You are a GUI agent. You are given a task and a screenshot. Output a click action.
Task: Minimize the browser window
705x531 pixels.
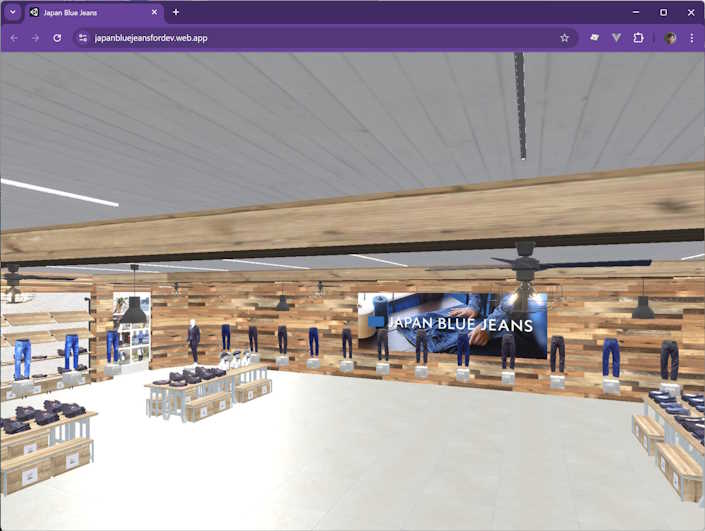click(636, 12)
